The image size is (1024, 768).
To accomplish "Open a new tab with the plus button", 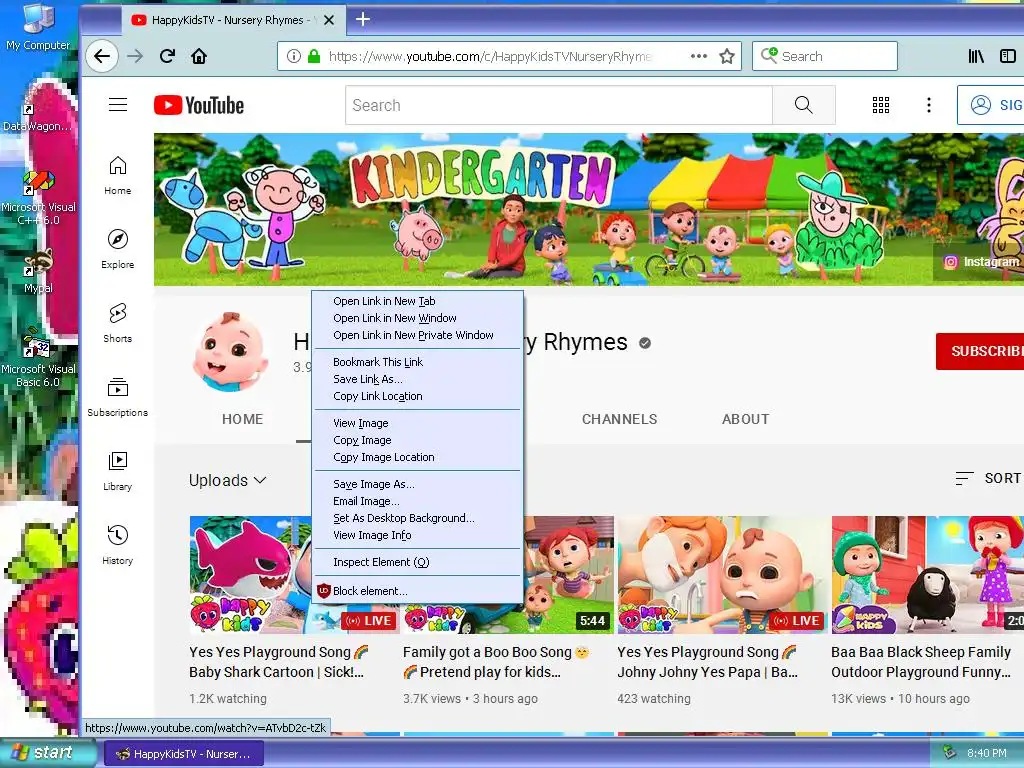I will coord(362,20).
